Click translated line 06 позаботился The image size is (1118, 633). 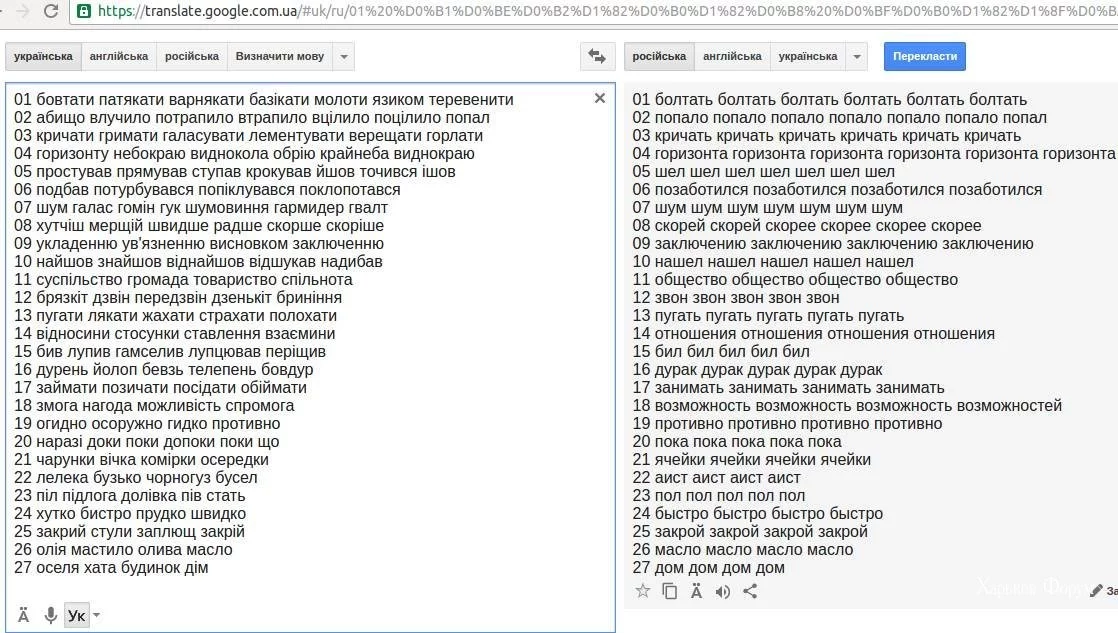coord(837,190)
